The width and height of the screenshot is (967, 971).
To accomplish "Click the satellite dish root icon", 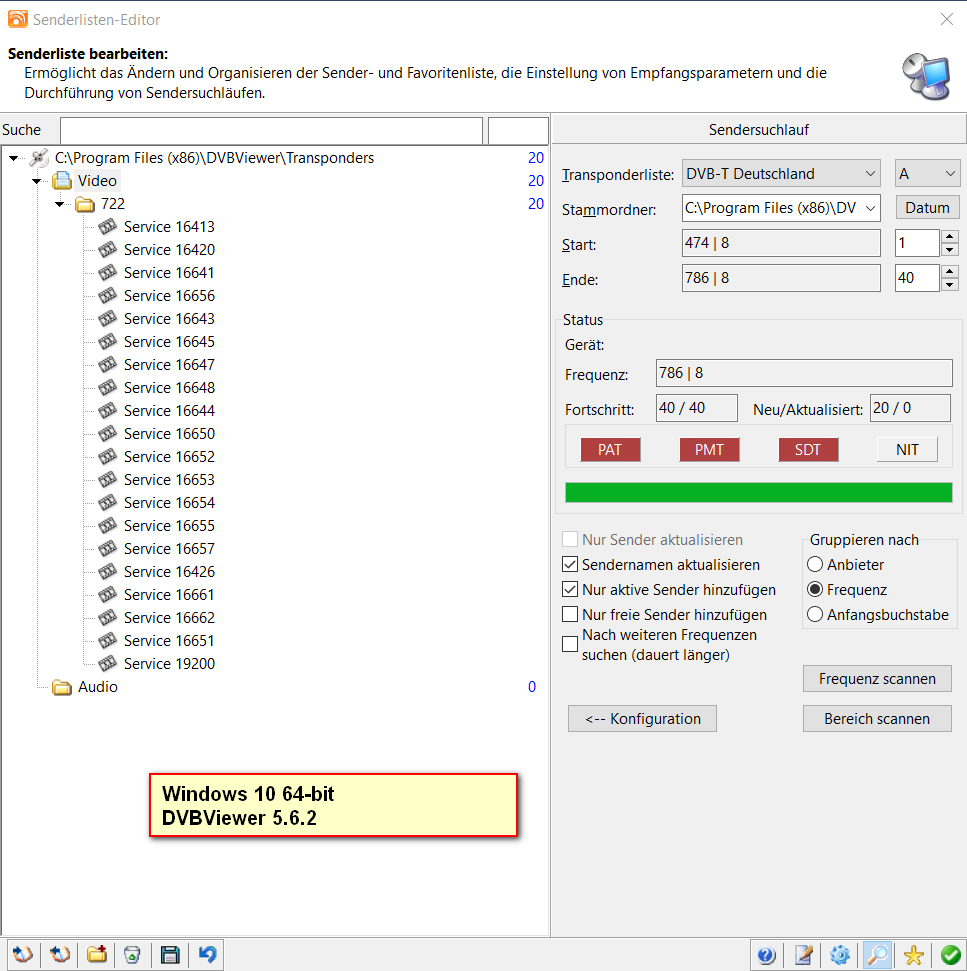I will (x=39, y=158).
